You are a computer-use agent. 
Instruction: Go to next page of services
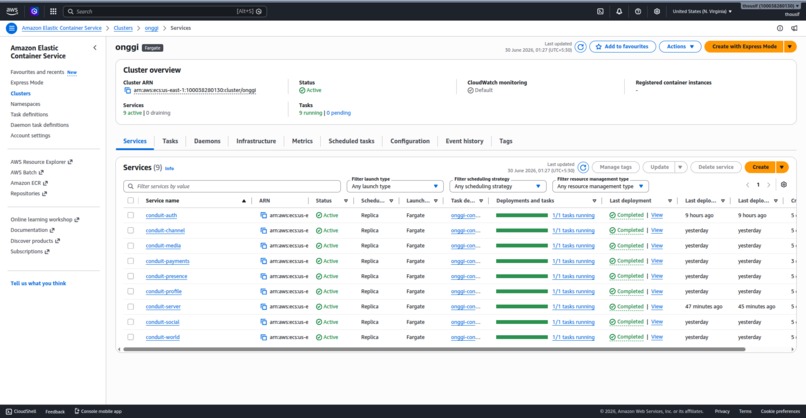coord(769,185)
